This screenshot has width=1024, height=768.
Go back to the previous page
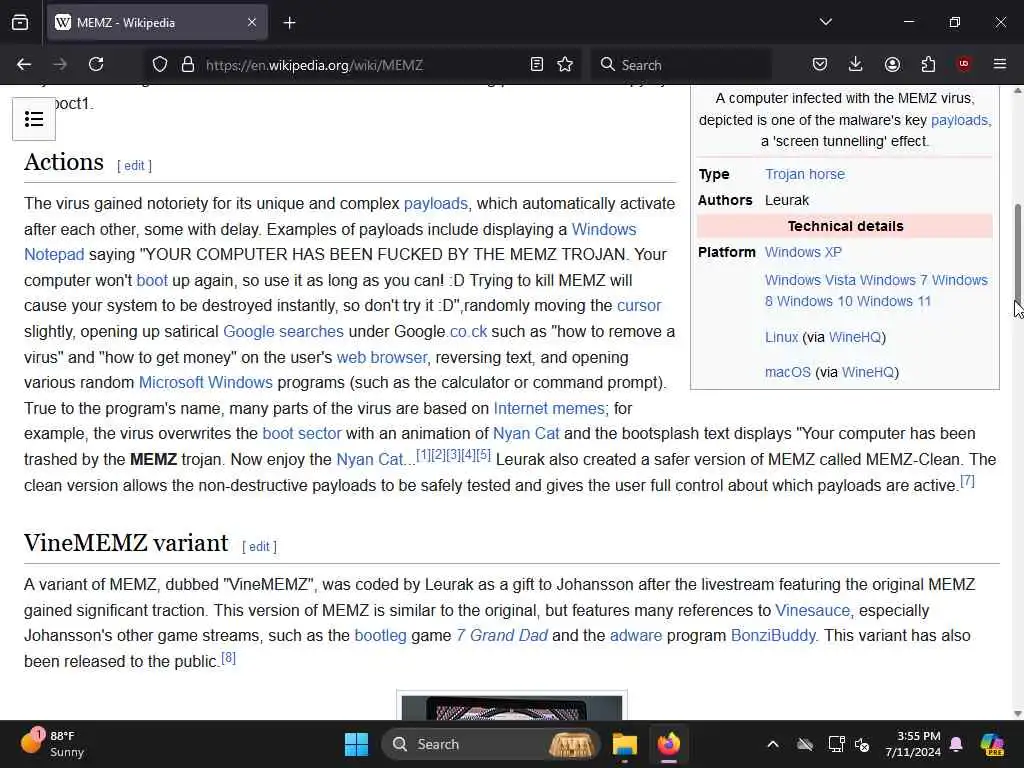point(24,64)
